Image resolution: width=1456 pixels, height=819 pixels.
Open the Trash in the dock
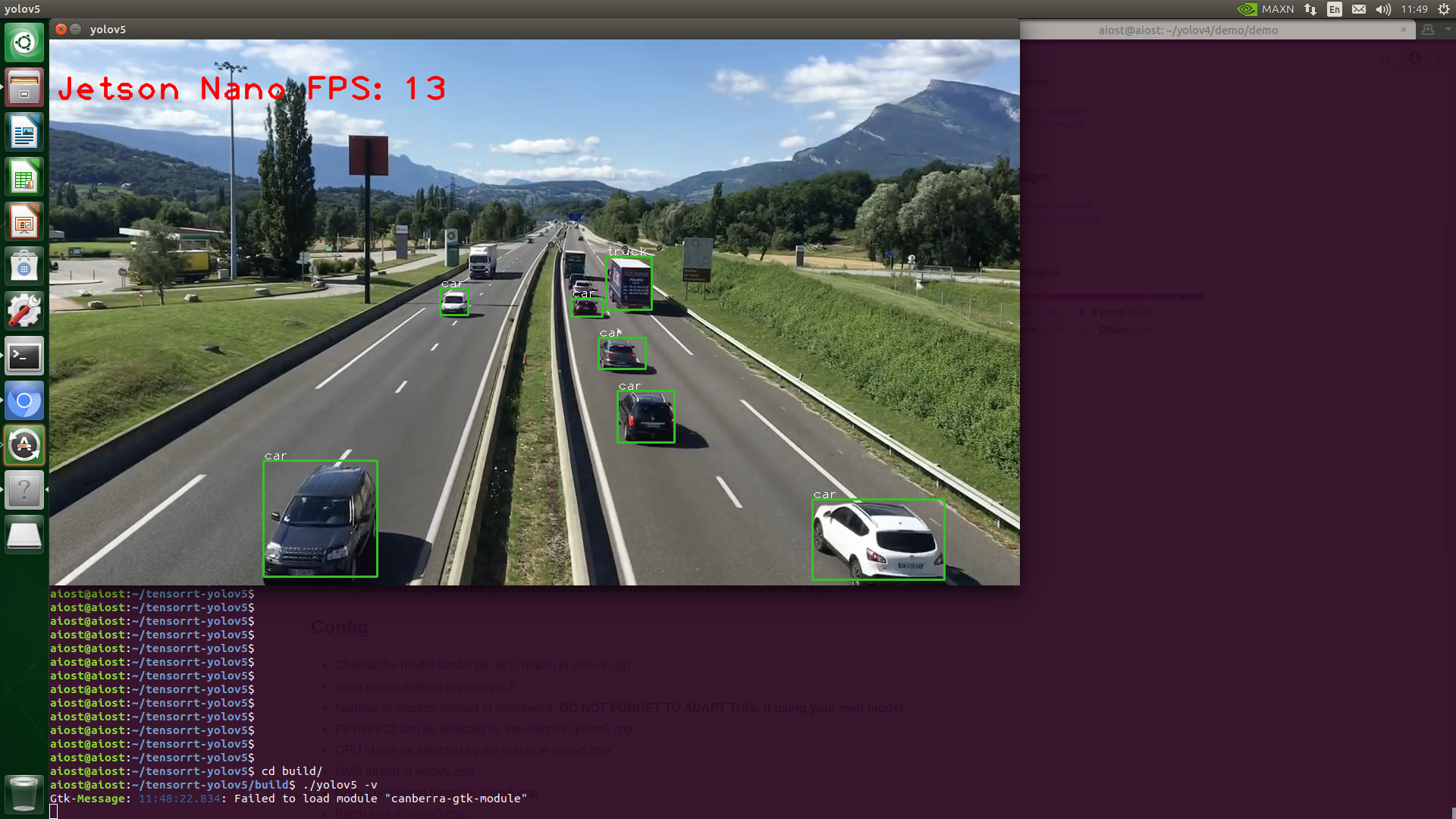click(24, 793)
